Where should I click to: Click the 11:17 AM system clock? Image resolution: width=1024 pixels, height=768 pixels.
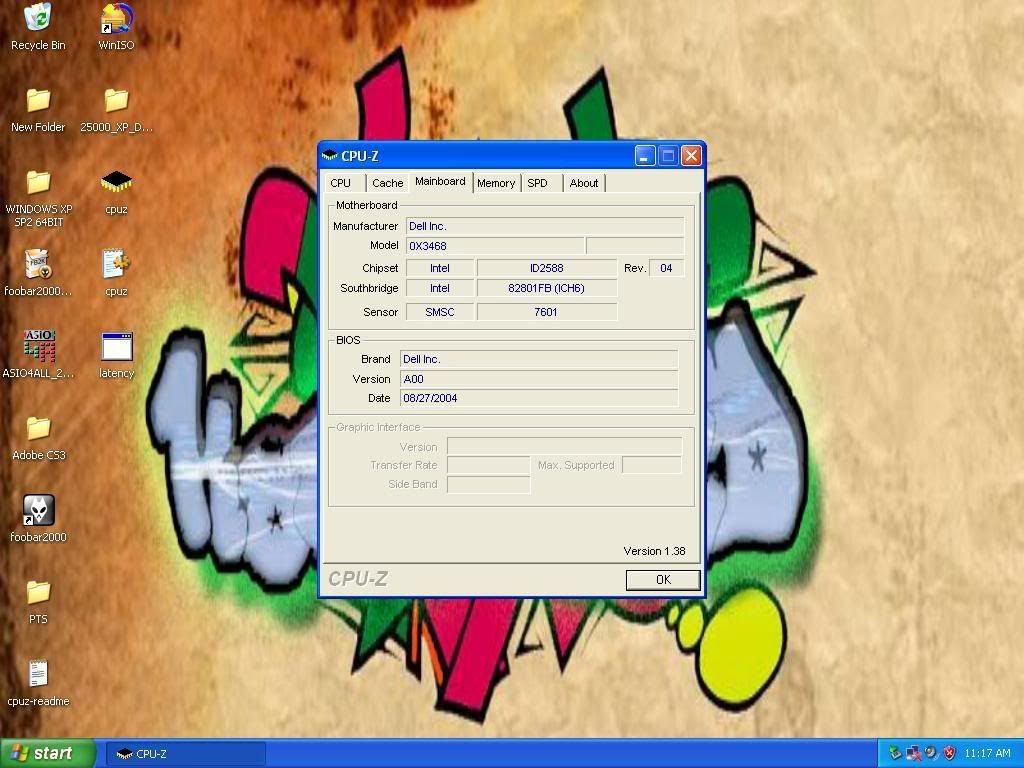coord(987,753)
